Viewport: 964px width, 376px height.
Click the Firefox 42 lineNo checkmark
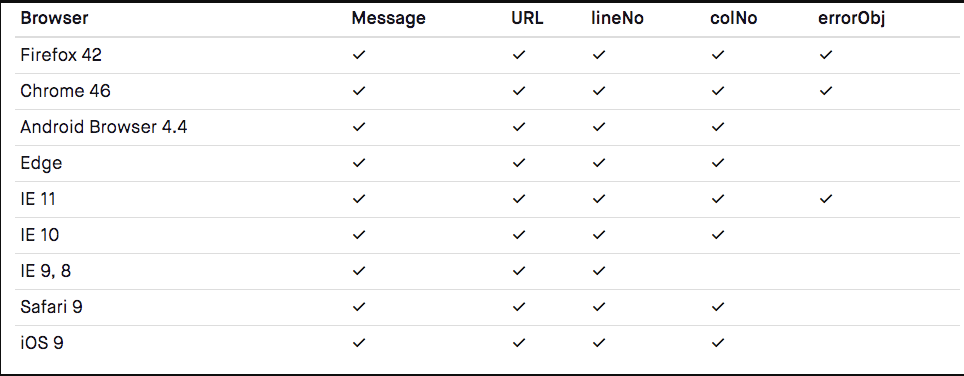(x=599, y=55)
